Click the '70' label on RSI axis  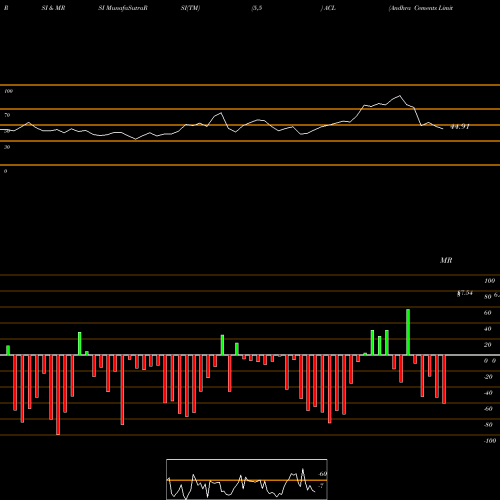tap(7, 115)
